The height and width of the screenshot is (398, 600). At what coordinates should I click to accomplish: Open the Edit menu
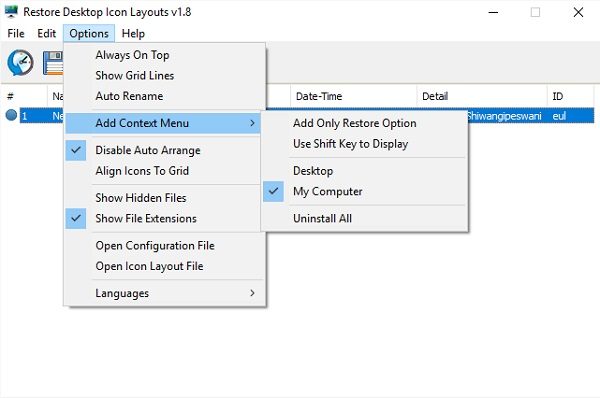coord(47,34)
